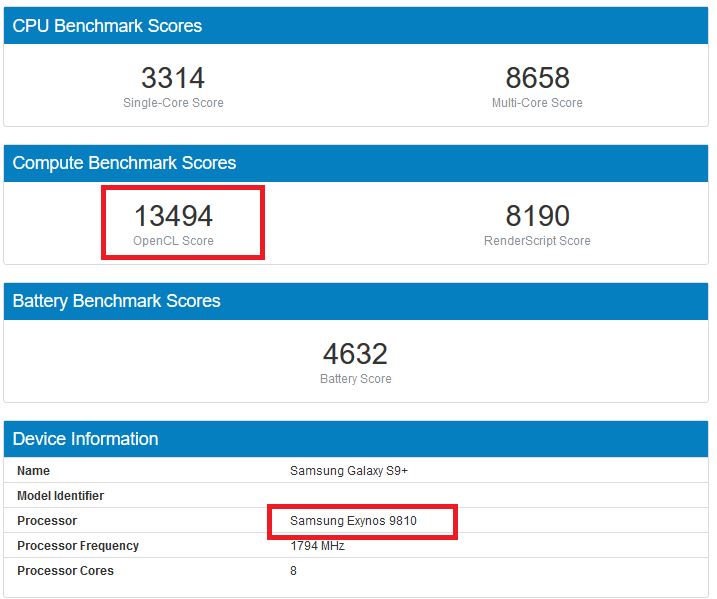Click the Device Information heading
The height and width of the screenshot is (599, 717).
click(86, 439)
